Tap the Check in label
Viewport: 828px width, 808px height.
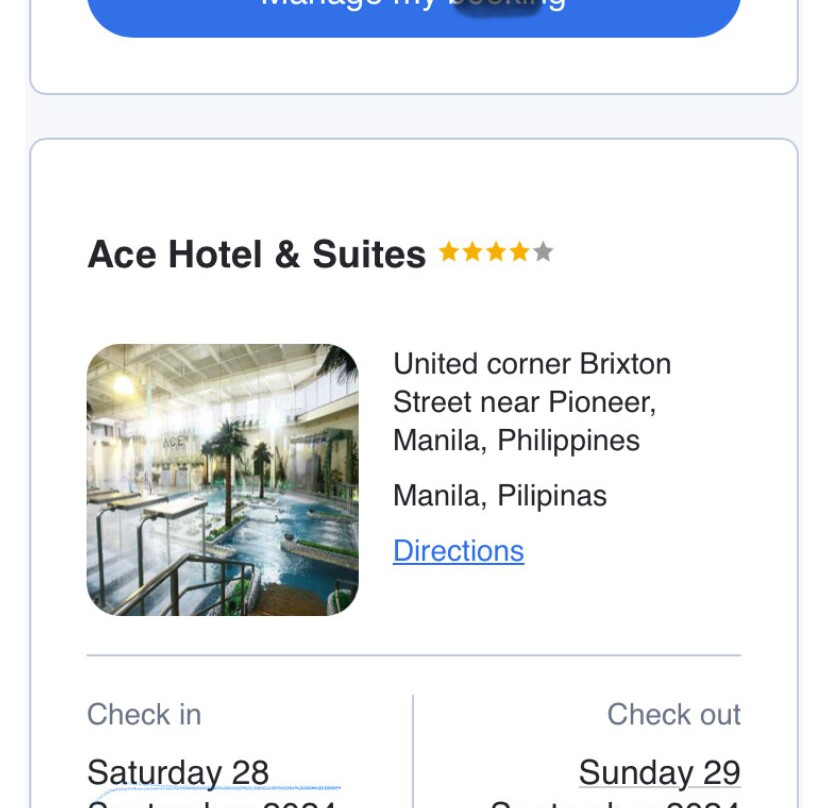click(x=144, y=714)
